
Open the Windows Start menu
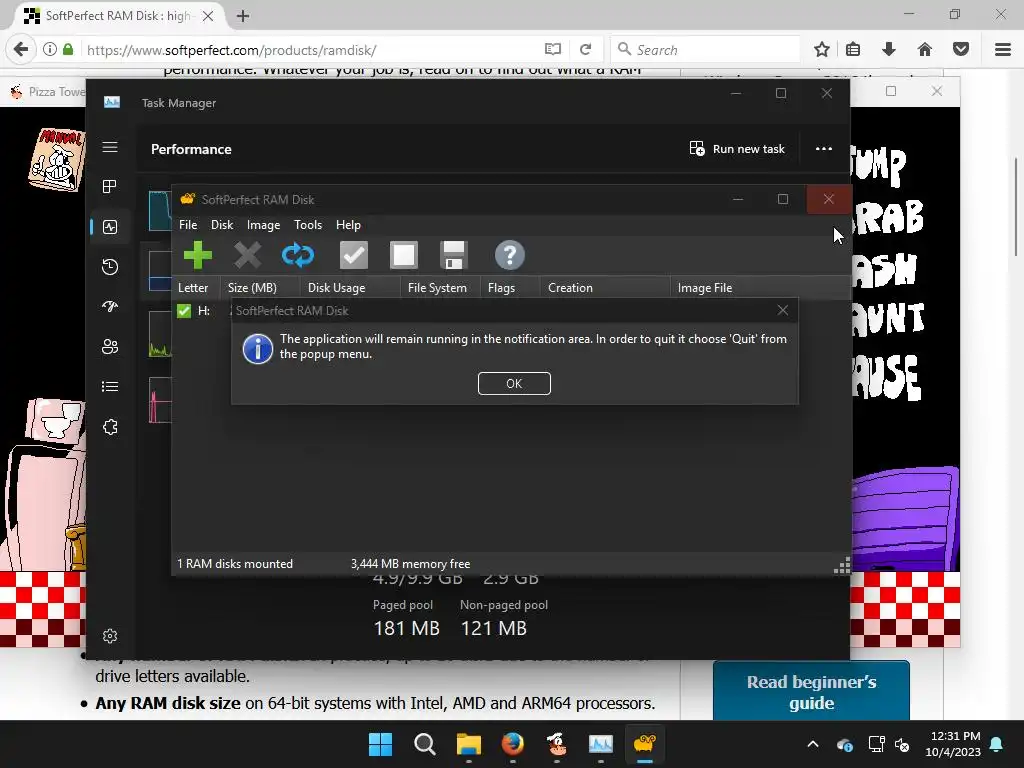pyautogui.click(x=381, y=744)
